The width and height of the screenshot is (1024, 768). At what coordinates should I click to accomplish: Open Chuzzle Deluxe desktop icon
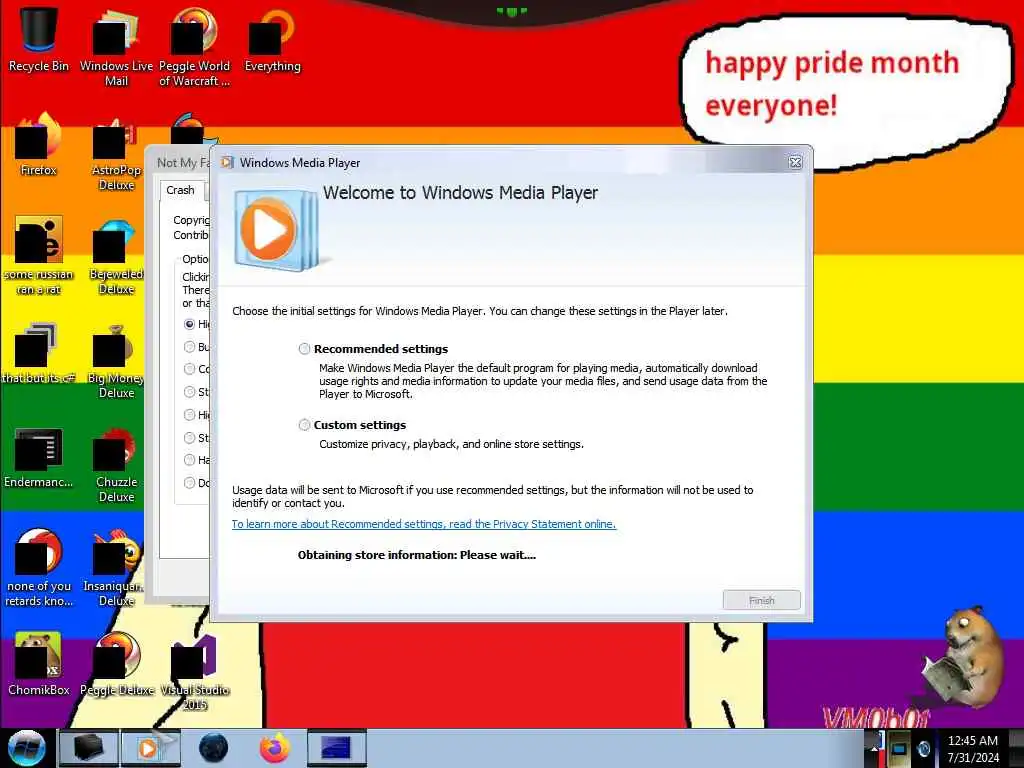coord(116,464)
